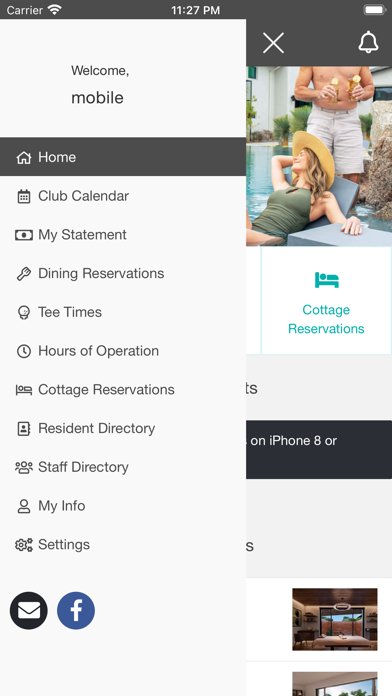This screenshot has height=696, width=392.
Task: Tap the 11:27 PM clock
Action: click(196, 10)
